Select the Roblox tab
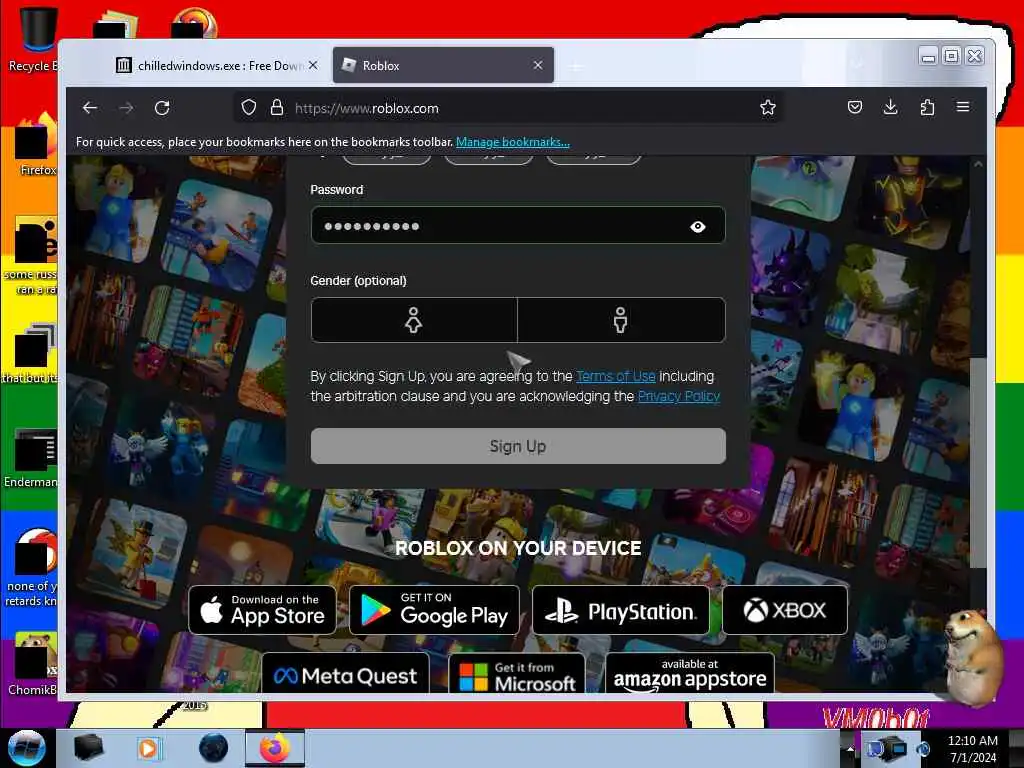The width and height of the screenshot is (1024, 768). 443,65
